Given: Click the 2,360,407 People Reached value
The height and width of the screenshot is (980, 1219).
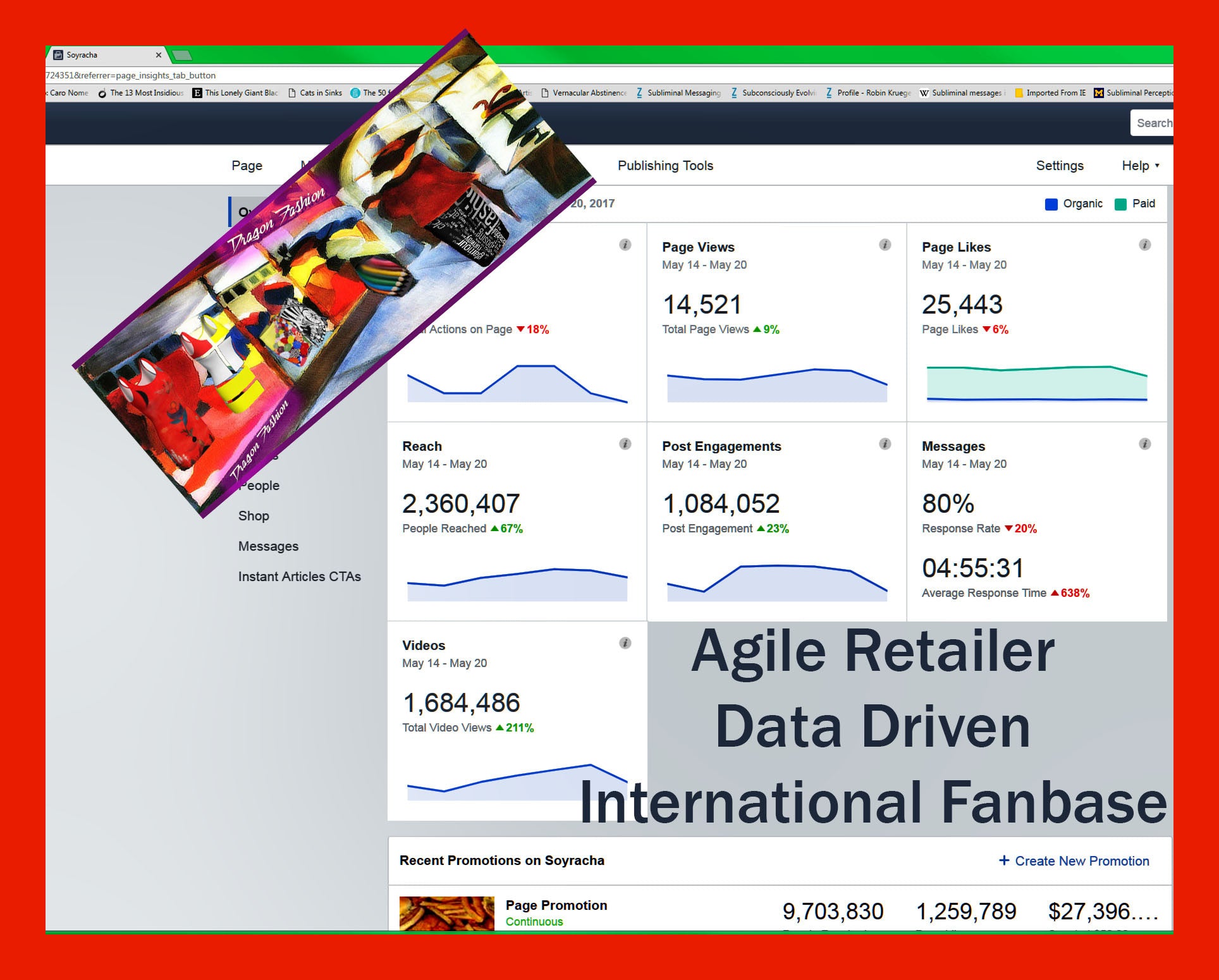Looking at the screenshot, I should point(461,504).
